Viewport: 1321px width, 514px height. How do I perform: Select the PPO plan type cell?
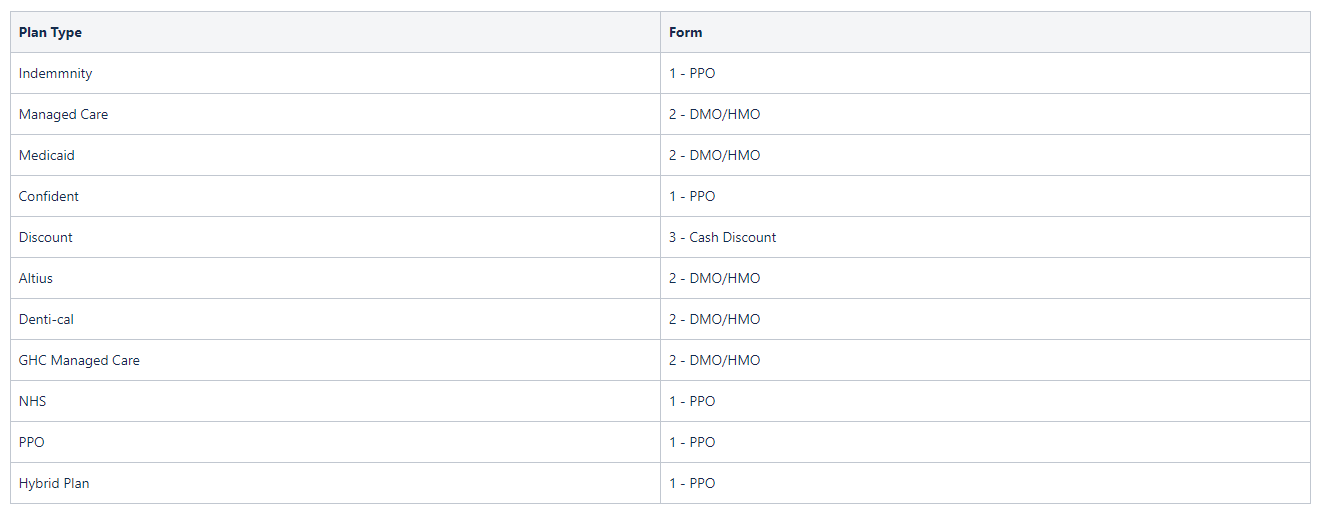(335, 442)
